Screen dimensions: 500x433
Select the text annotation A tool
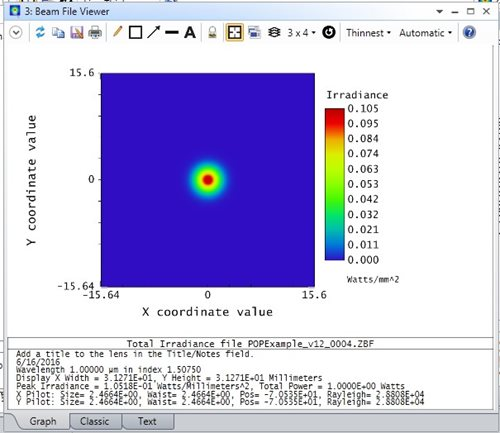(190, 33)
